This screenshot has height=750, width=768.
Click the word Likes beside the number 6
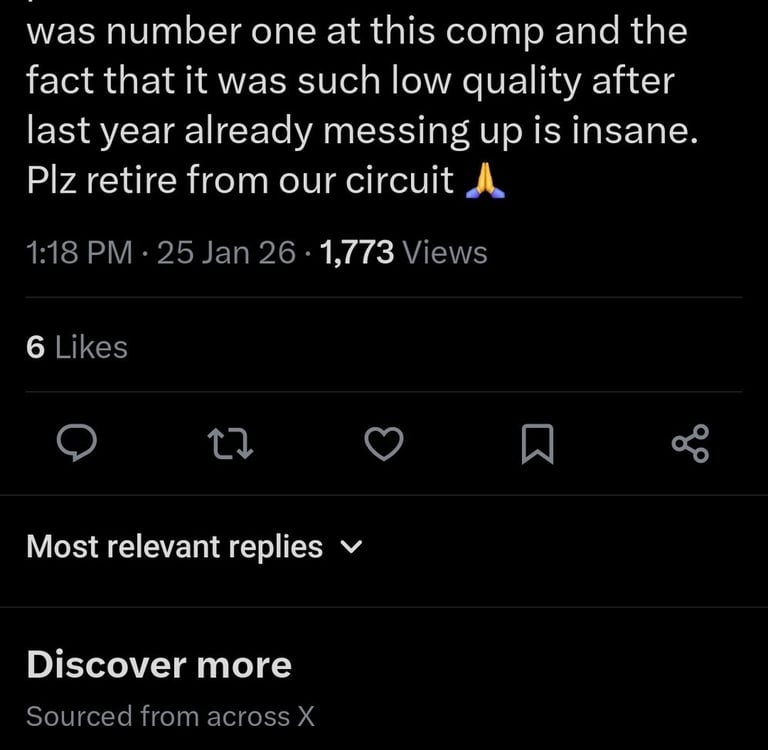[x=91, y=347]
